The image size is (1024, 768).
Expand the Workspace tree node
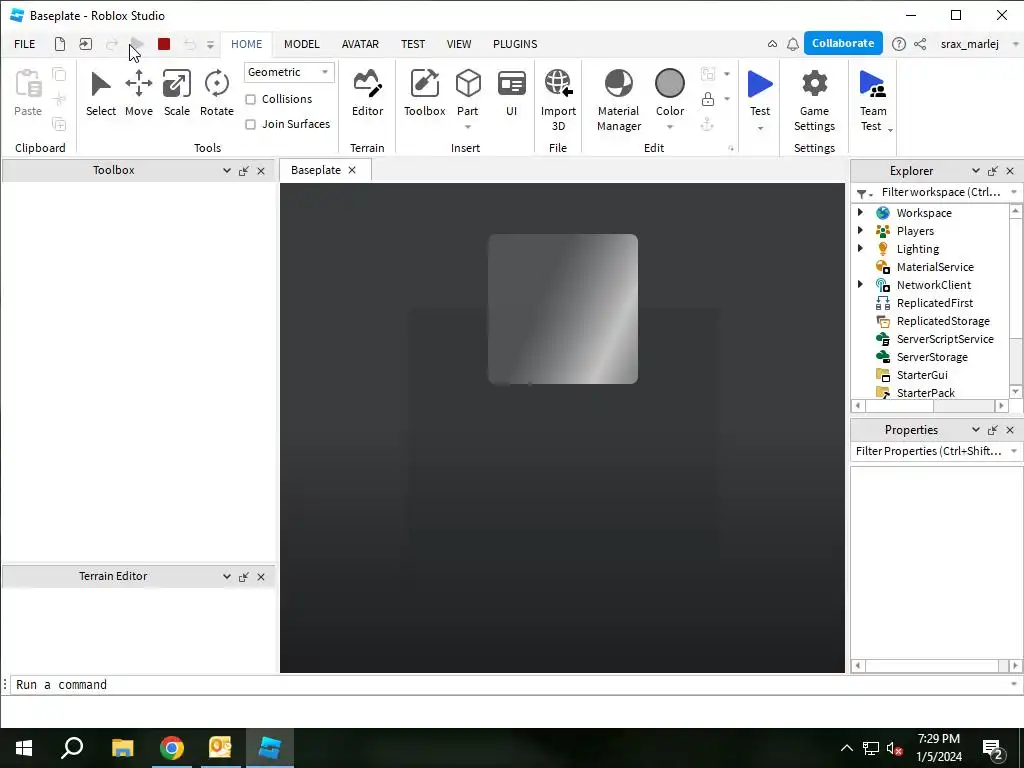861,212
